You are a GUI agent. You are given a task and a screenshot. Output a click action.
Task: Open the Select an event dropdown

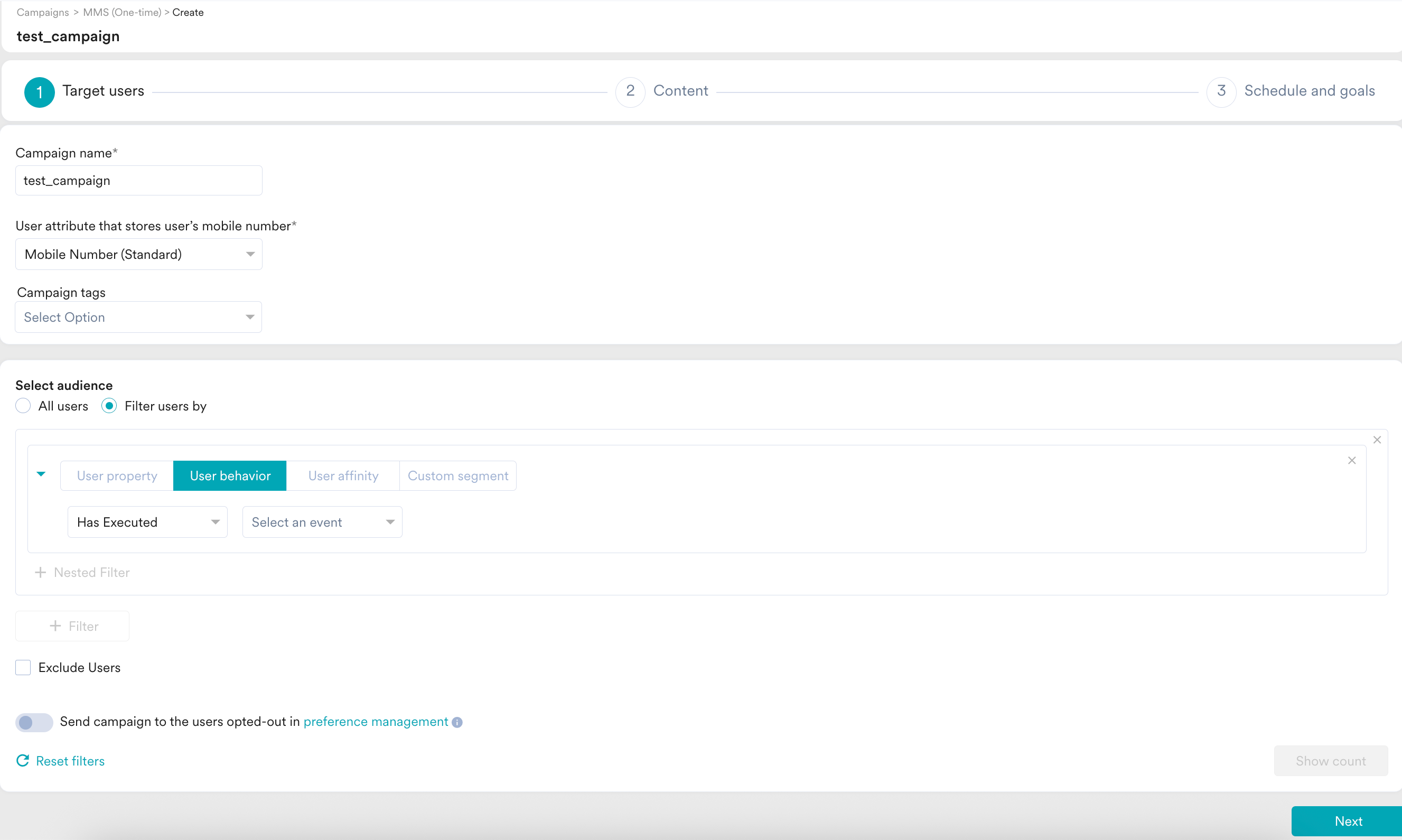322,522
